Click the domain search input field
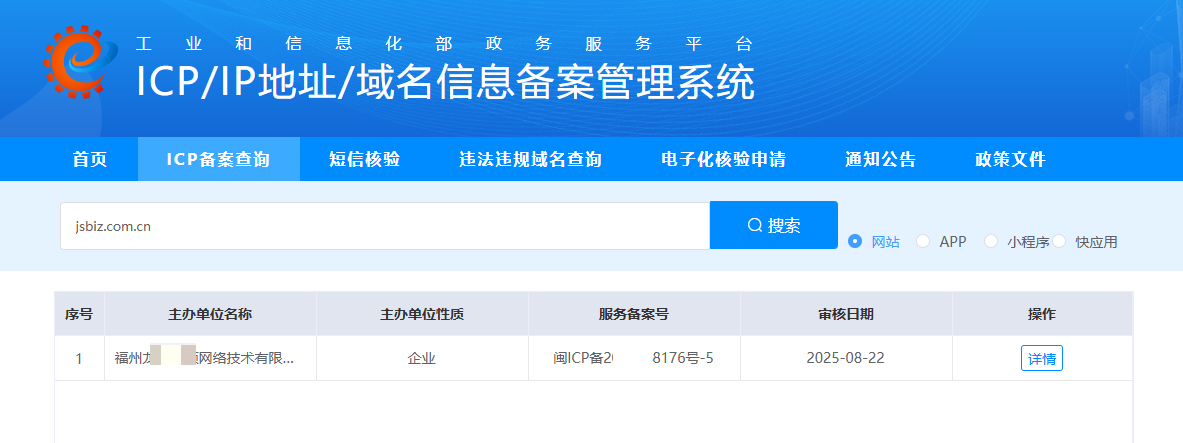The image size is (1183, 443). pos(385,226)
